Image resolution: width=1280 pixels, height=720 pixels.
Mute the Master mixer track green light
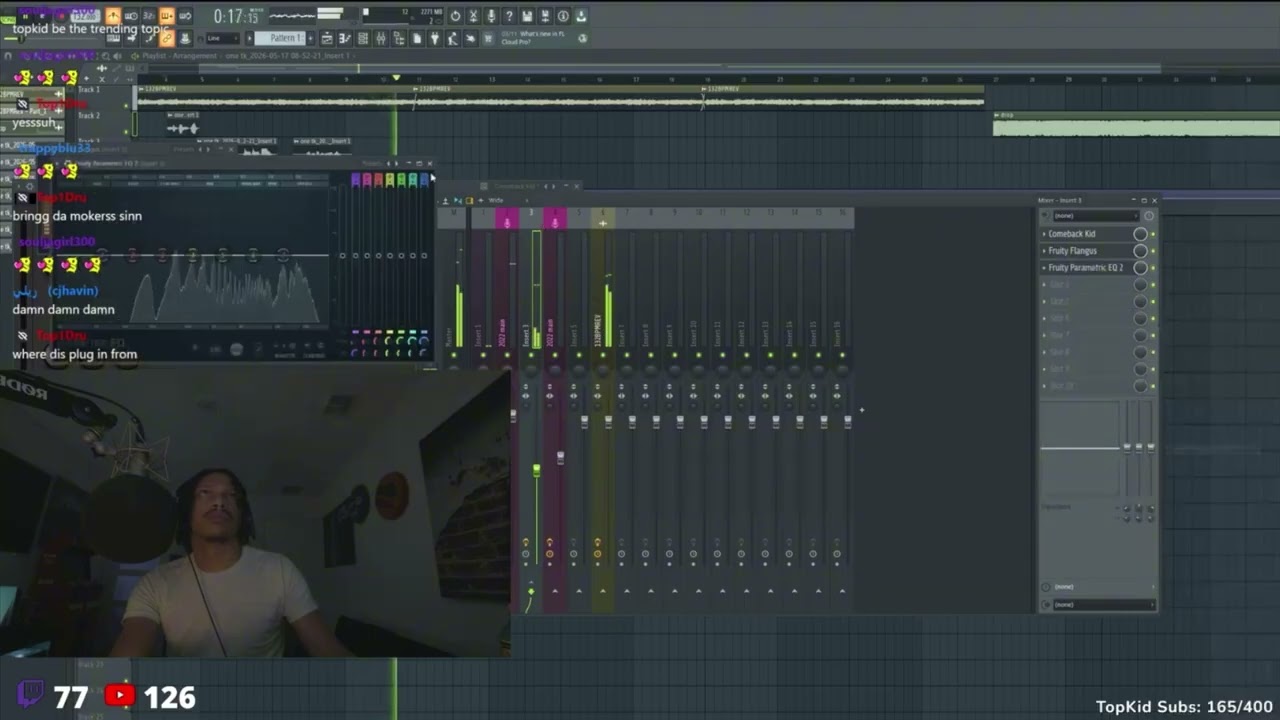point(454,355)
